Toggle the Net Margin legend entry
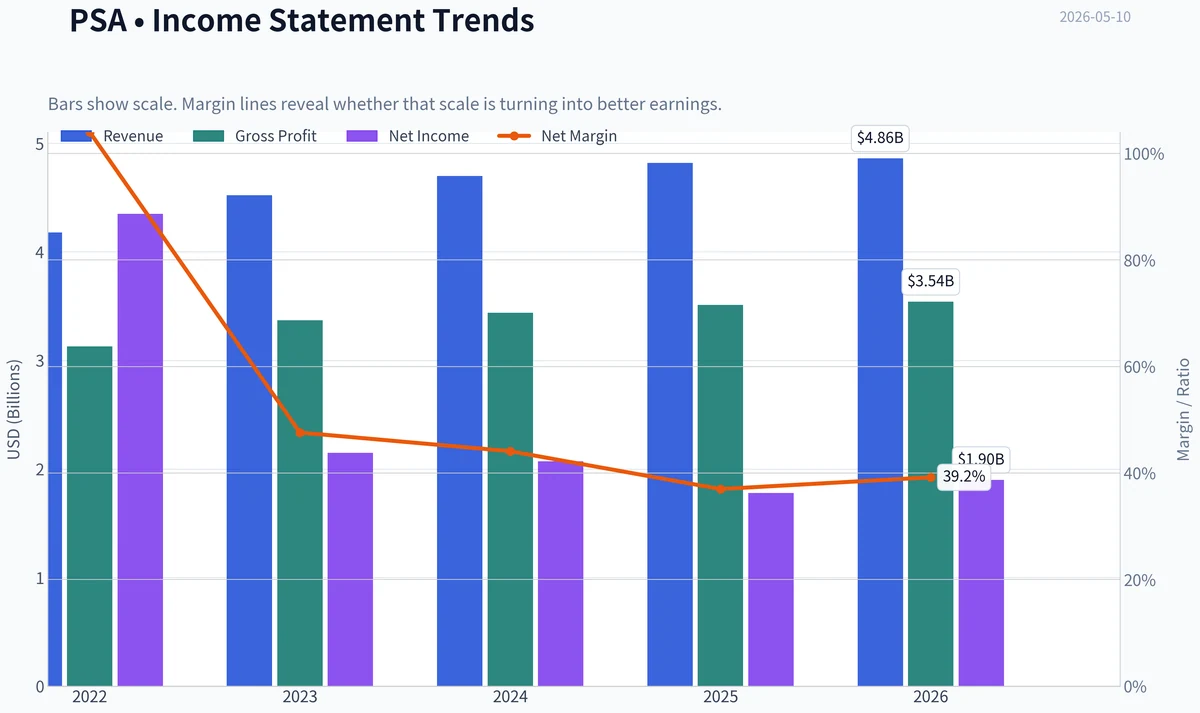 [x=557, y=136]
